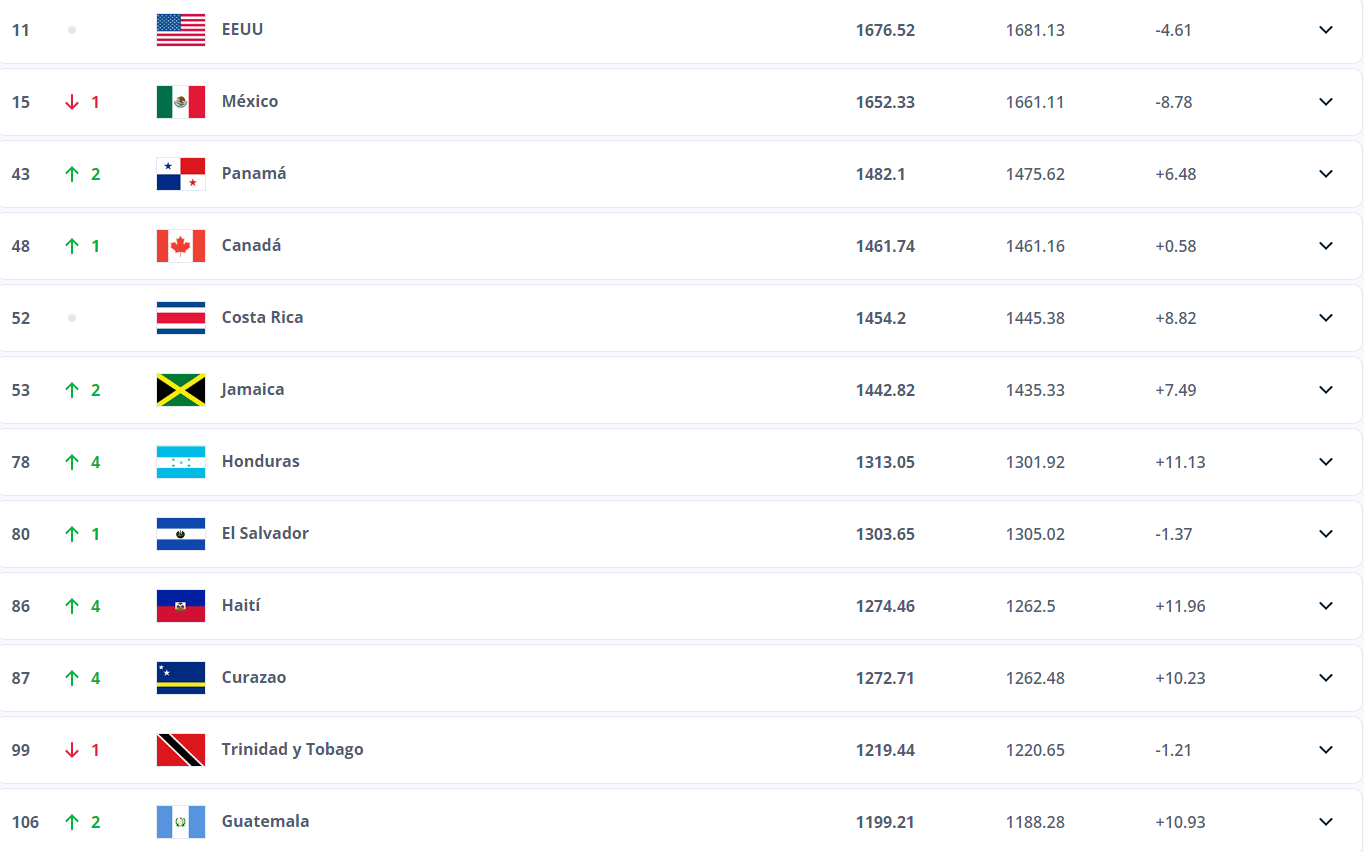Click Panamá total points 1482.1
This screenshot has height=852, width=1364.
pyautogui.click(x=881, y=174)
